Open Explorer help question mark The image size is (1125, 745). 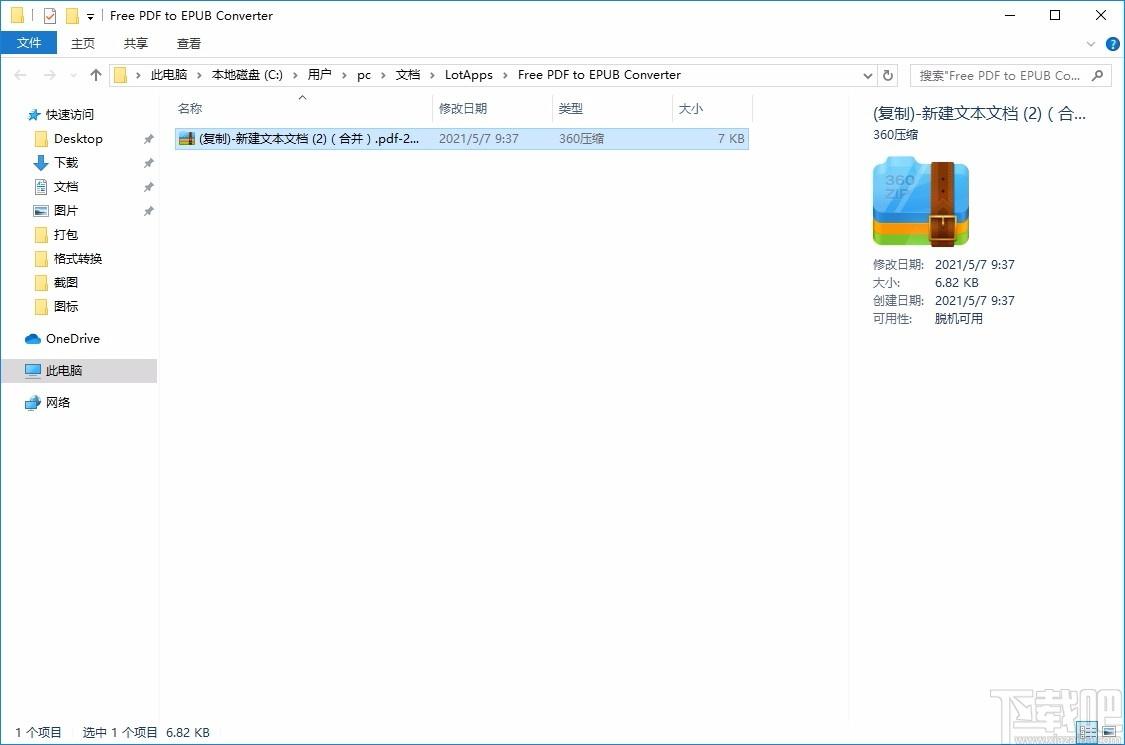point(1113,44)
